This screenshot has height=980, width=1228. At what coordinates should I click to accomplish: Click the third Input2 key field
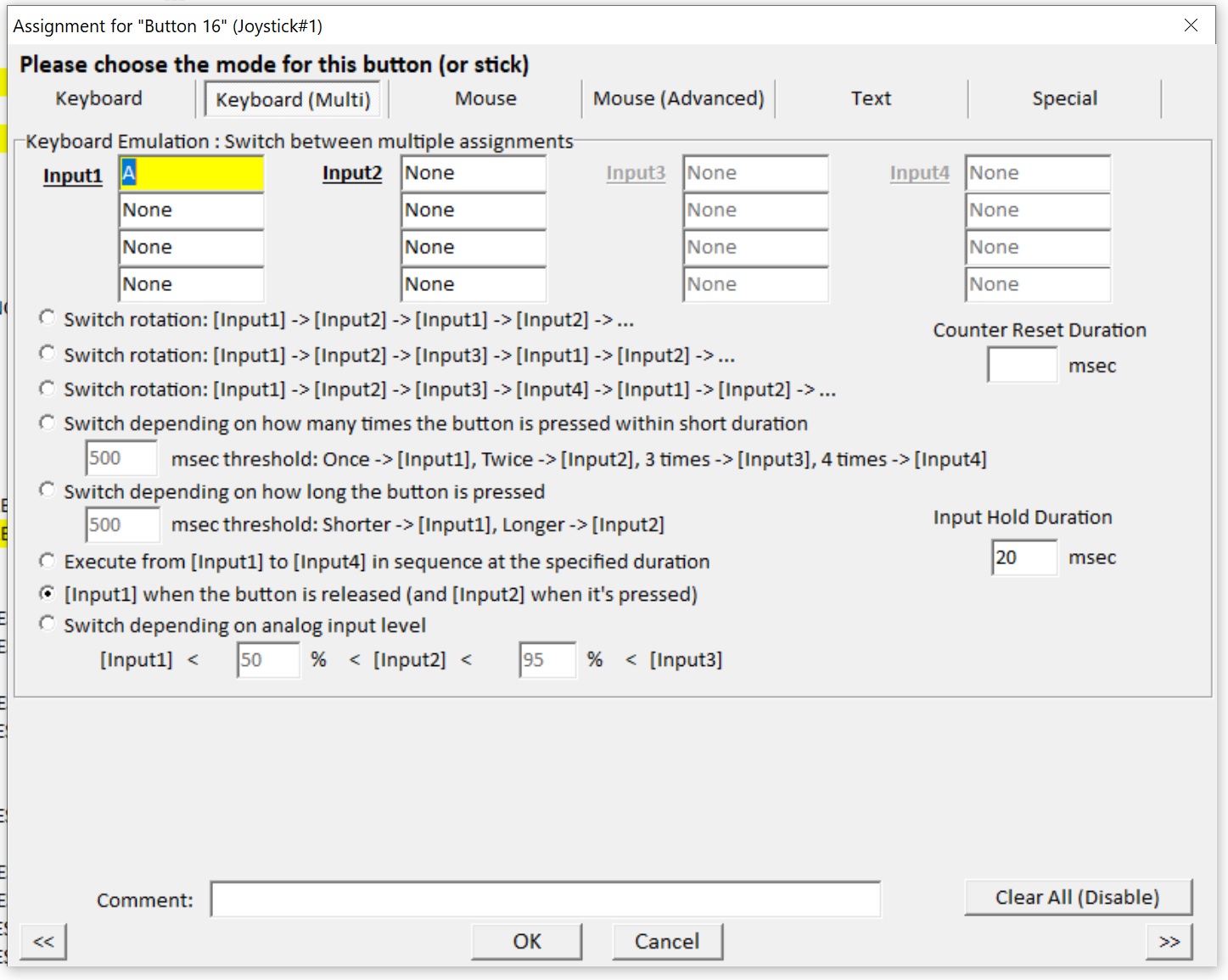pos(474,248)
